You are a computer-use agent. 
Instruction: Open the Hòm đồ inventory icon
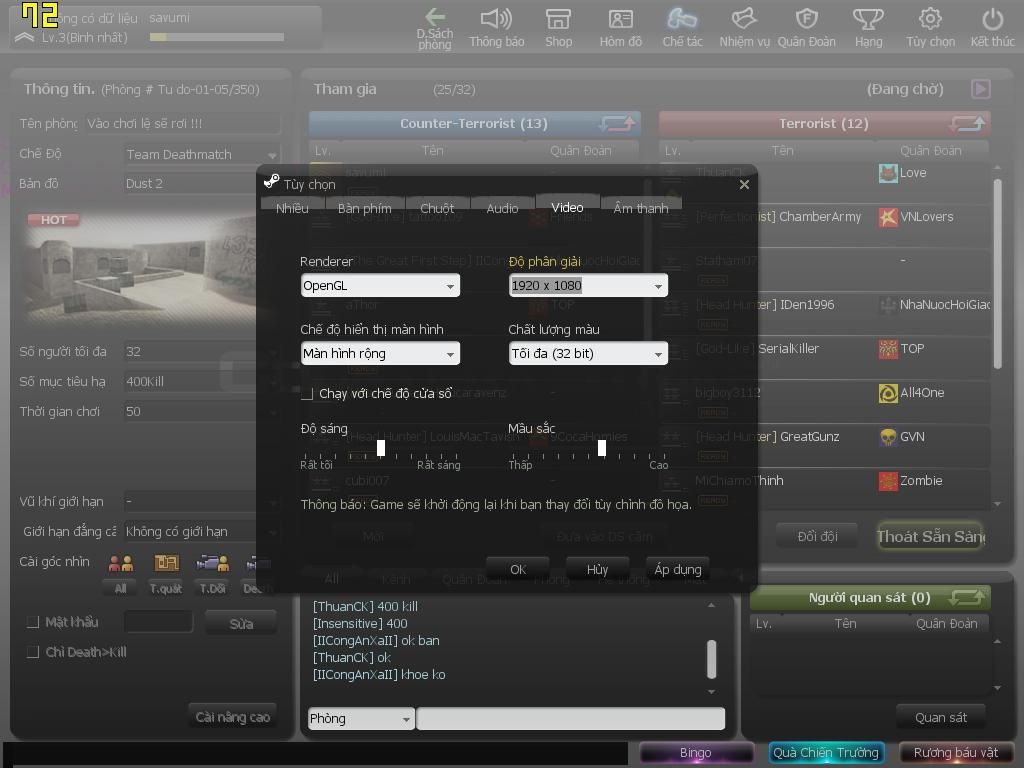click(x=620, y=27)
